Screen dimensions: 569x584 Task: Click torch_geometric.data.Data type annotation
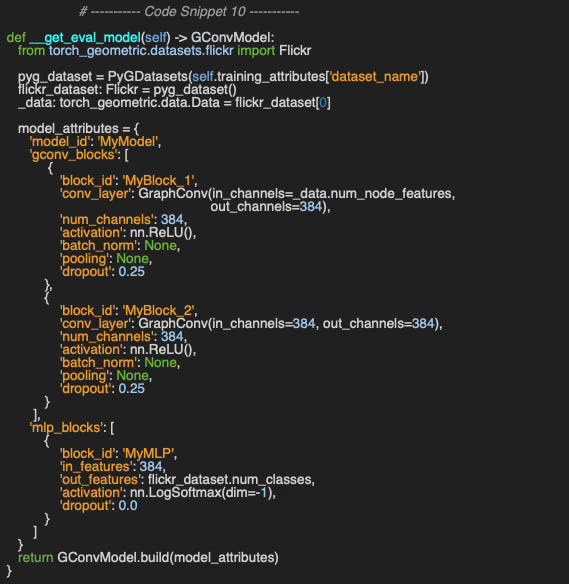tap(140, 103)
